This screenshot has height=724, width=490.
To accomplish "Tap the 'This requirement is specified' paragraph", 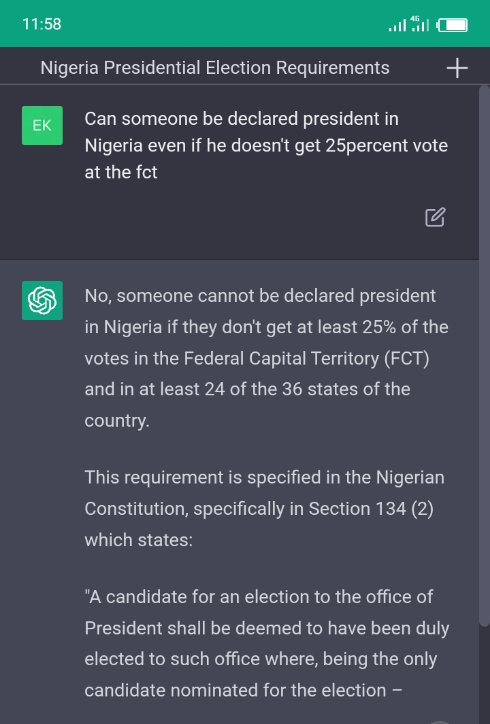I will pyautogui.click(x=264, y=508).
